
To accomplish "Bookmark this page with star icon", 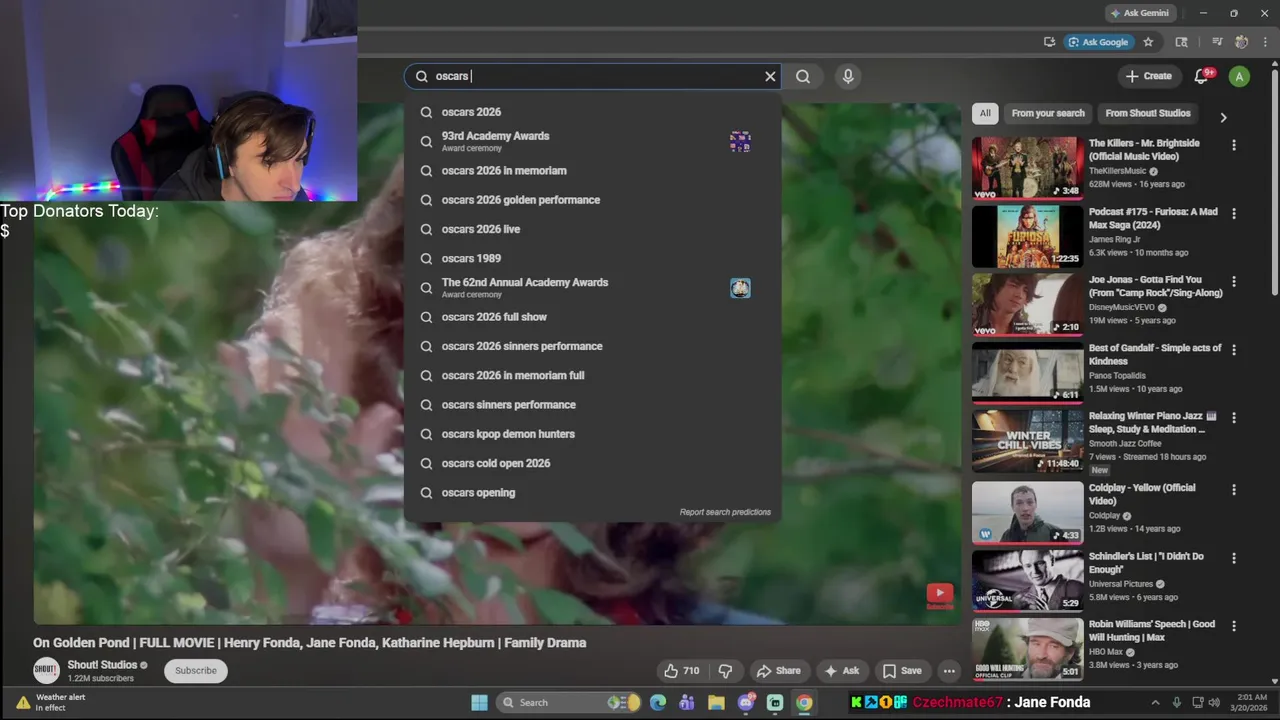I will point(1148,42).
